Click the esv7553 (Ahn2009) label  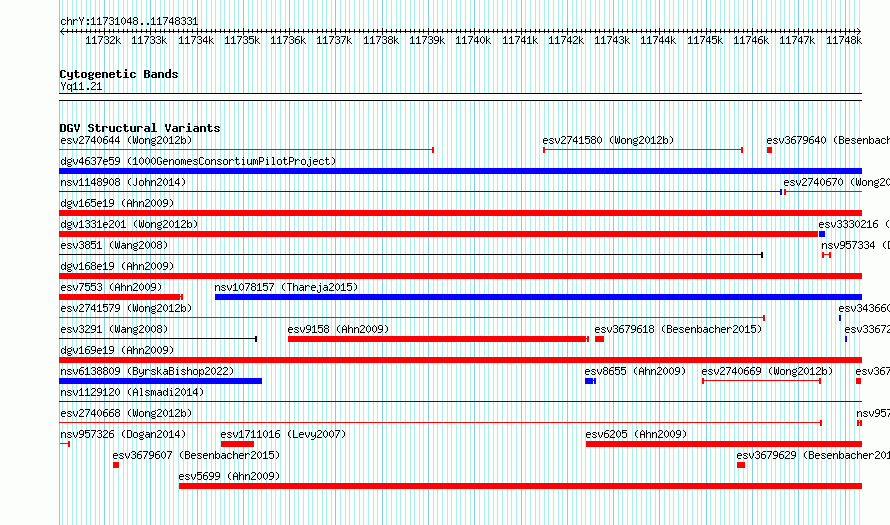111,287
